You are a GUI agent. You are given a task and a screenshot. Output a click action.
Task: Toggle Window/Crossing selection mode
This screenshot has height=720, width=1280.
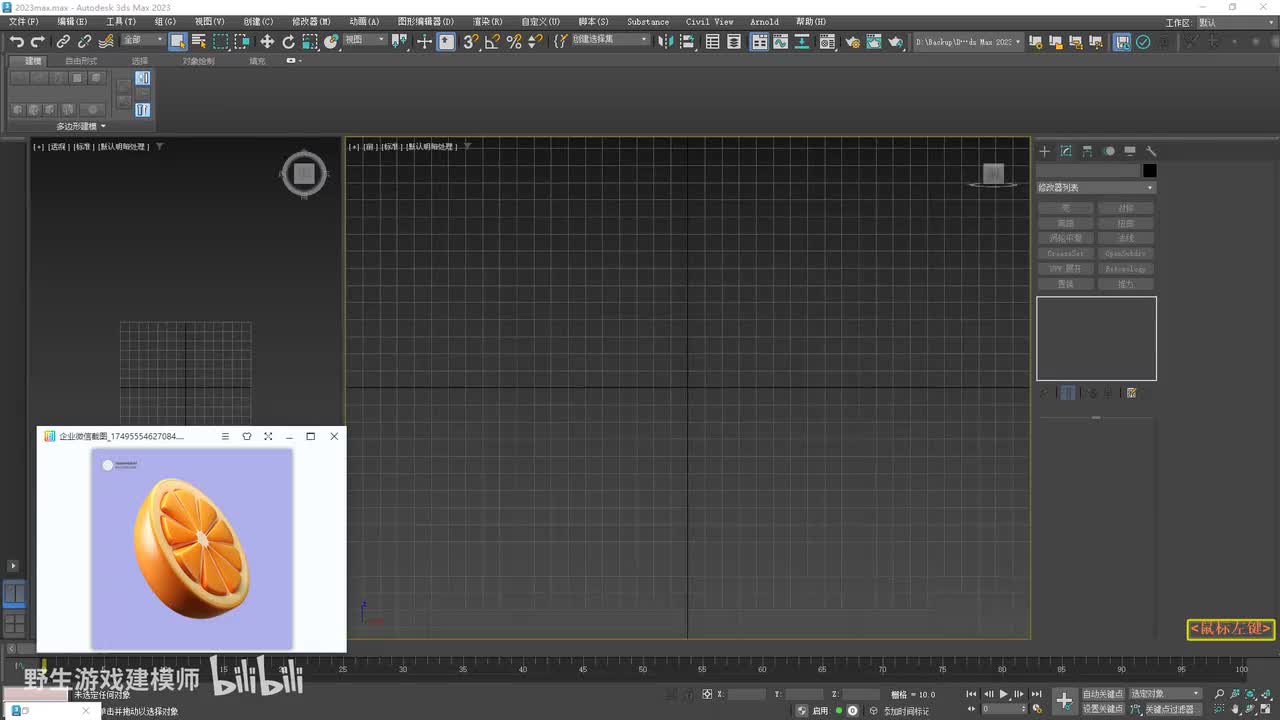click(242, 41)
